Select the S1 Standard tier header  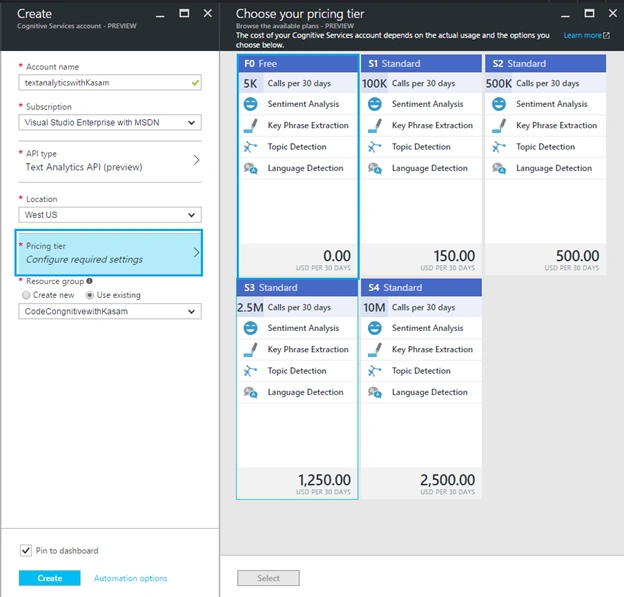(421, 64)
